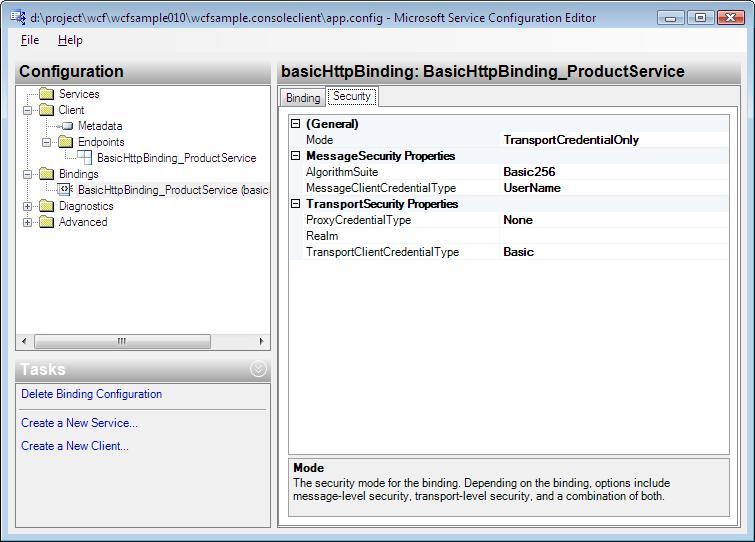The width and height of the screenshot is (755, 542).
Task: Expand the Advanced tree node
Action: click(27, 222)
